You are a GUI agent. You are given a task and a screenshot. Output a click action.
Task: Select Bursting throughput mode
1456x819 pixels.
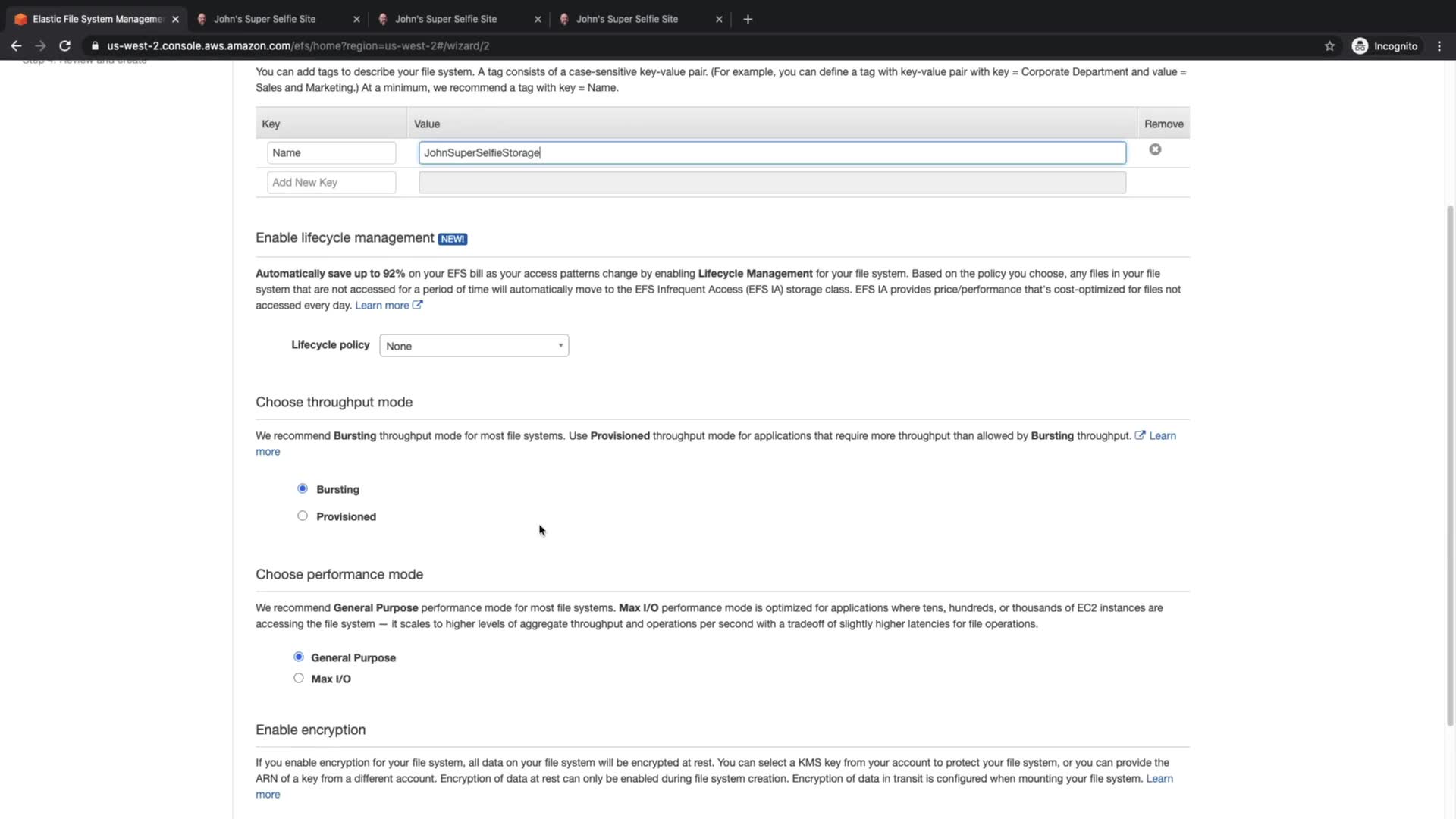tap(303, 488)
